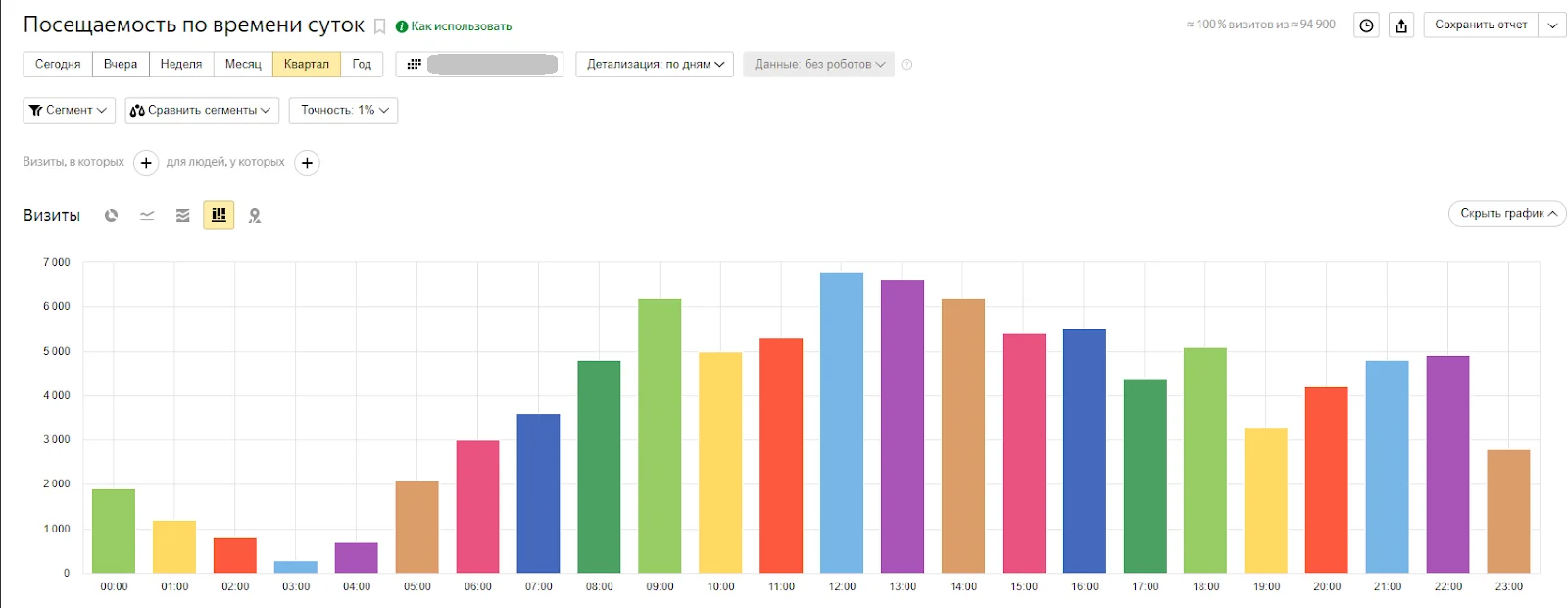Viewport: 1568px width, 608px height.
Task: Switch to stacked area chart view
Action: coord(182,215)
